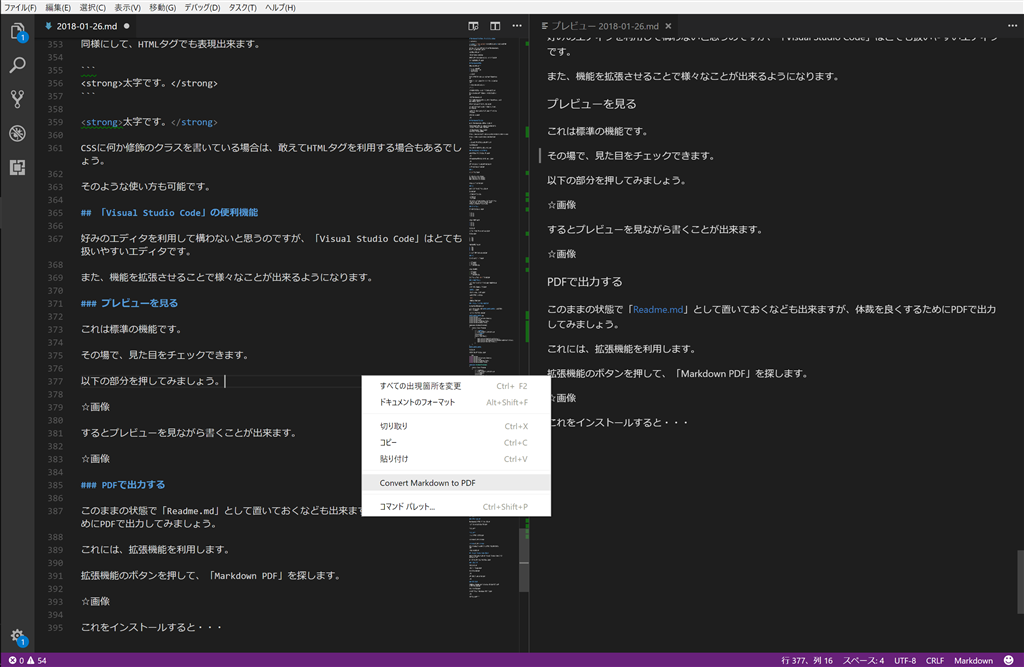Switch CRLF line ending mode
The height and width of the screenshot is (667, 1024).
pyautogui.click(x=935, y=660)
